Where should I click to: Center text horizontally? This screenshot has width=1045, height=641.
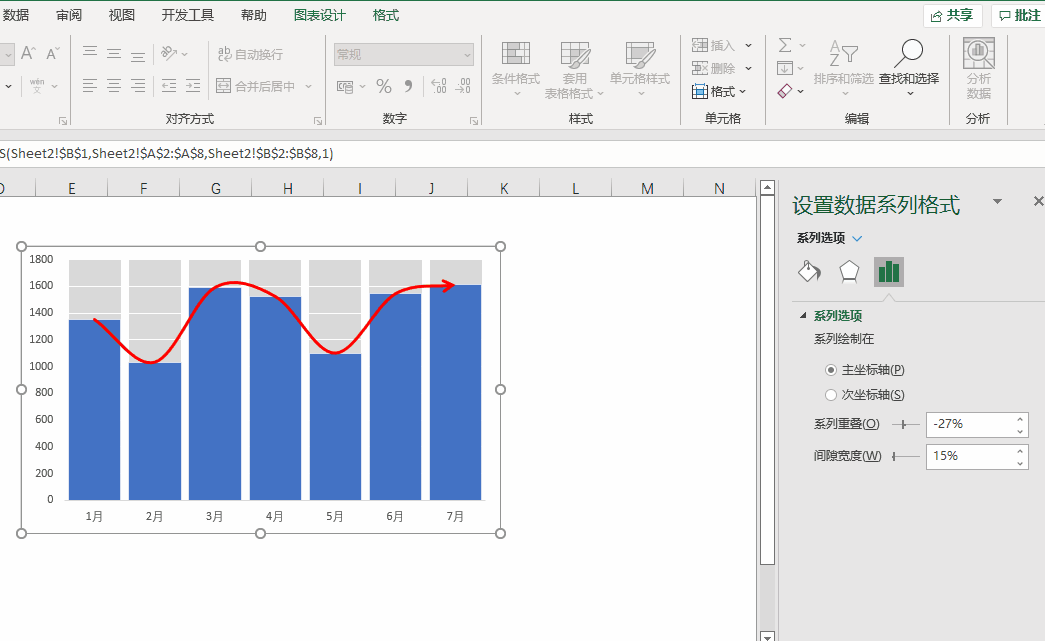114,85
